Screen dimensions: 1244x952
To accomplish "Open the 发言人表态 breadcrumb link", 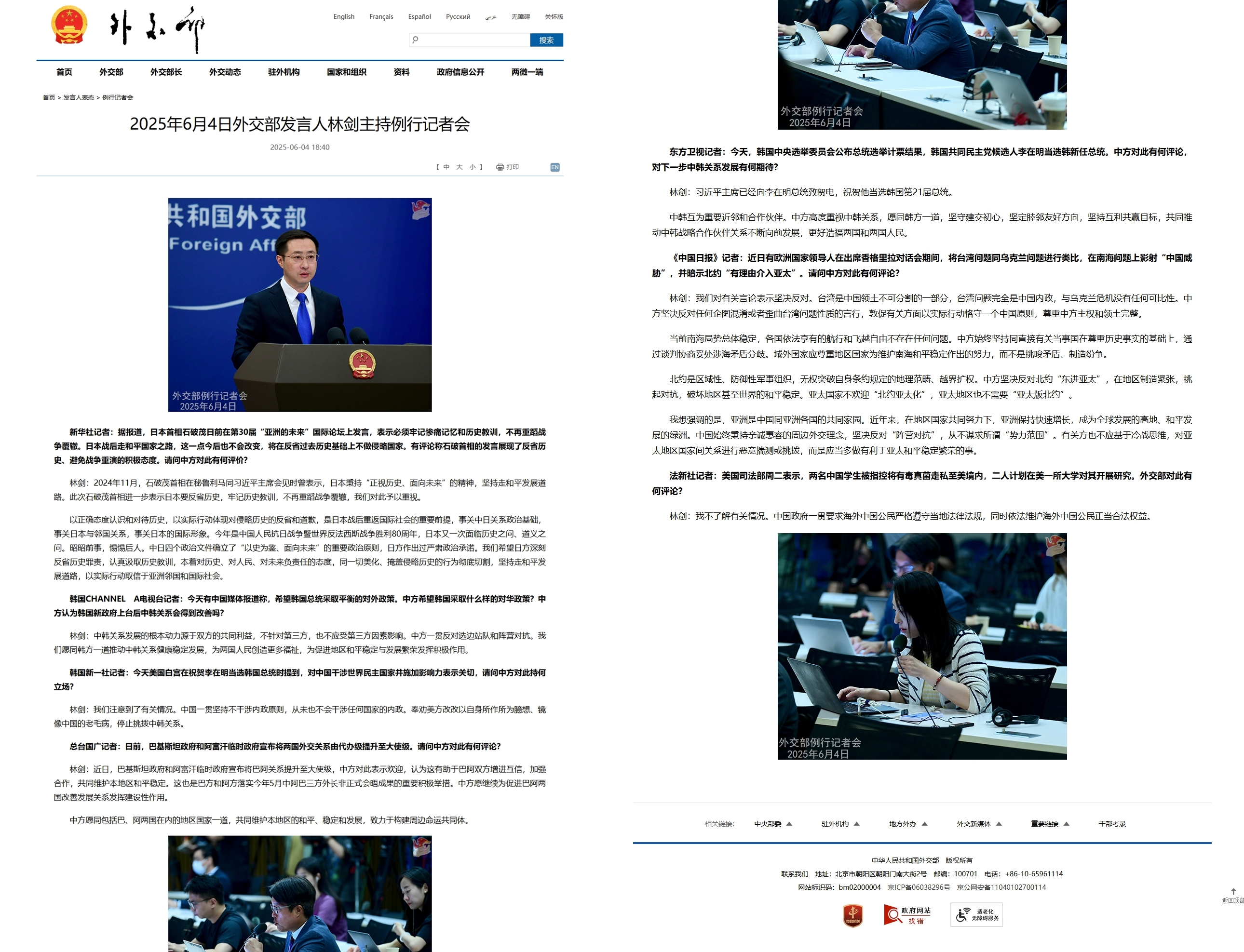I will pyautogui.click(x=78, y=97).
